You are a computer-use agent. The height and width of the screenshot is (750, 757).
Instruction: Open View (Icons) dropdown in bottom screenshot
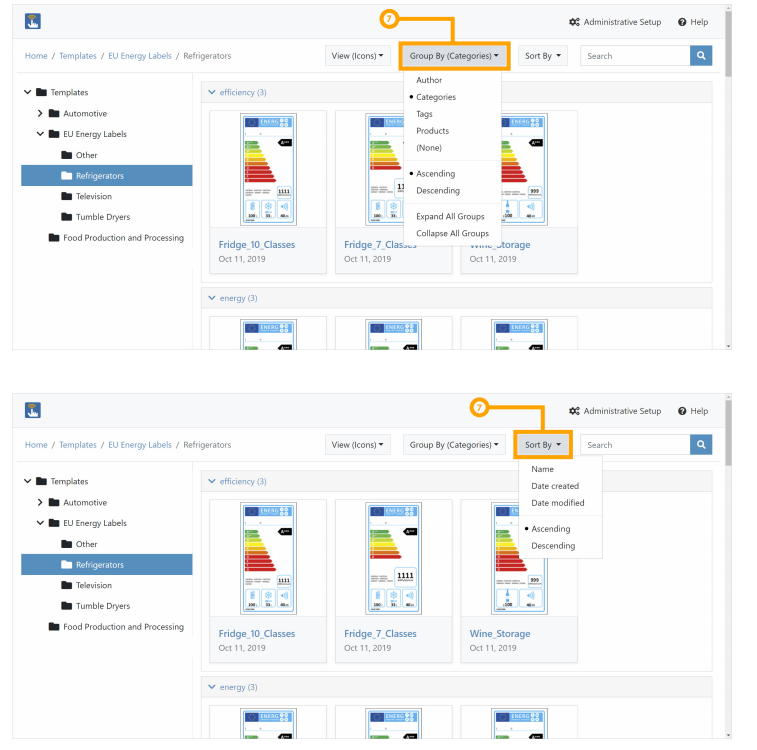click(357, 444)
